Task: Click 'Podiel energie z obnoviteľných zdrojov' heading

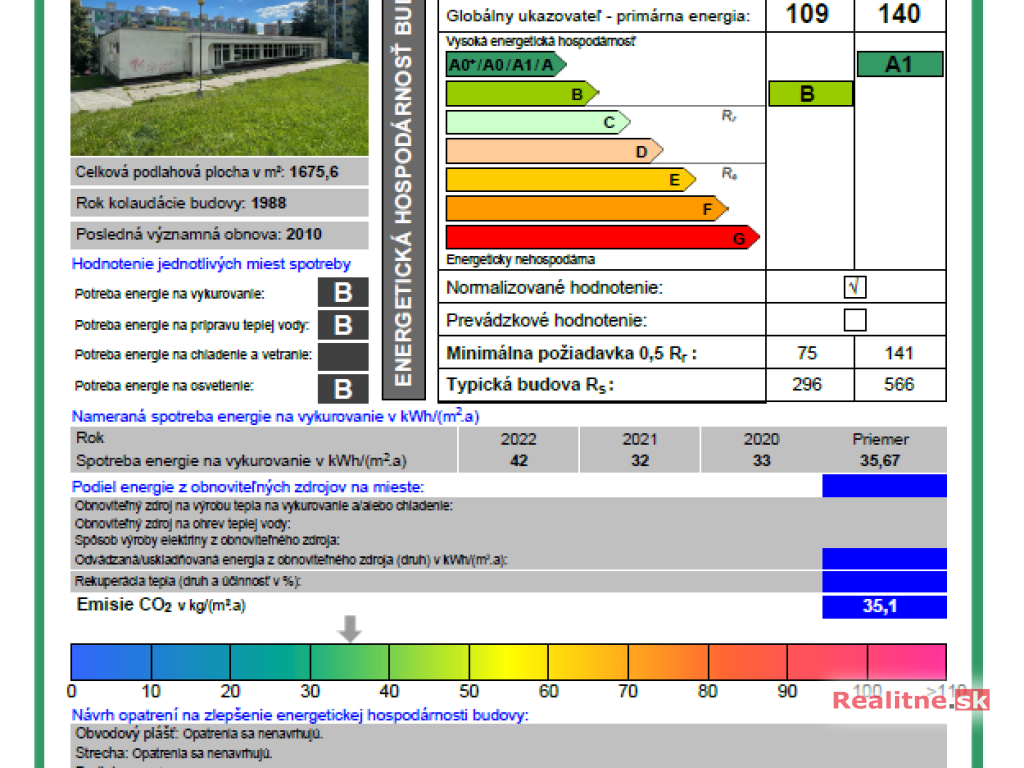Action: pyautogui.click(x=248, y=487)
